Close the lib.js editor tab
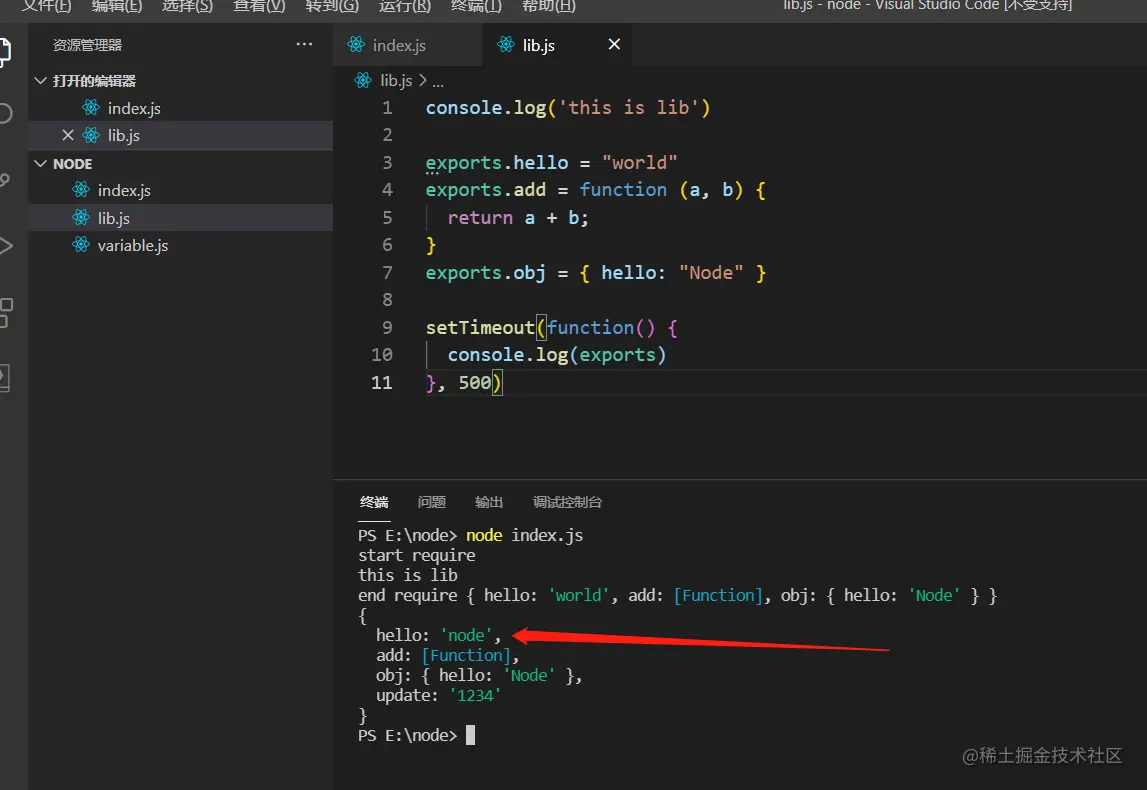The height and width of the screenshot is (790, 1147). (x=614, y=45)
